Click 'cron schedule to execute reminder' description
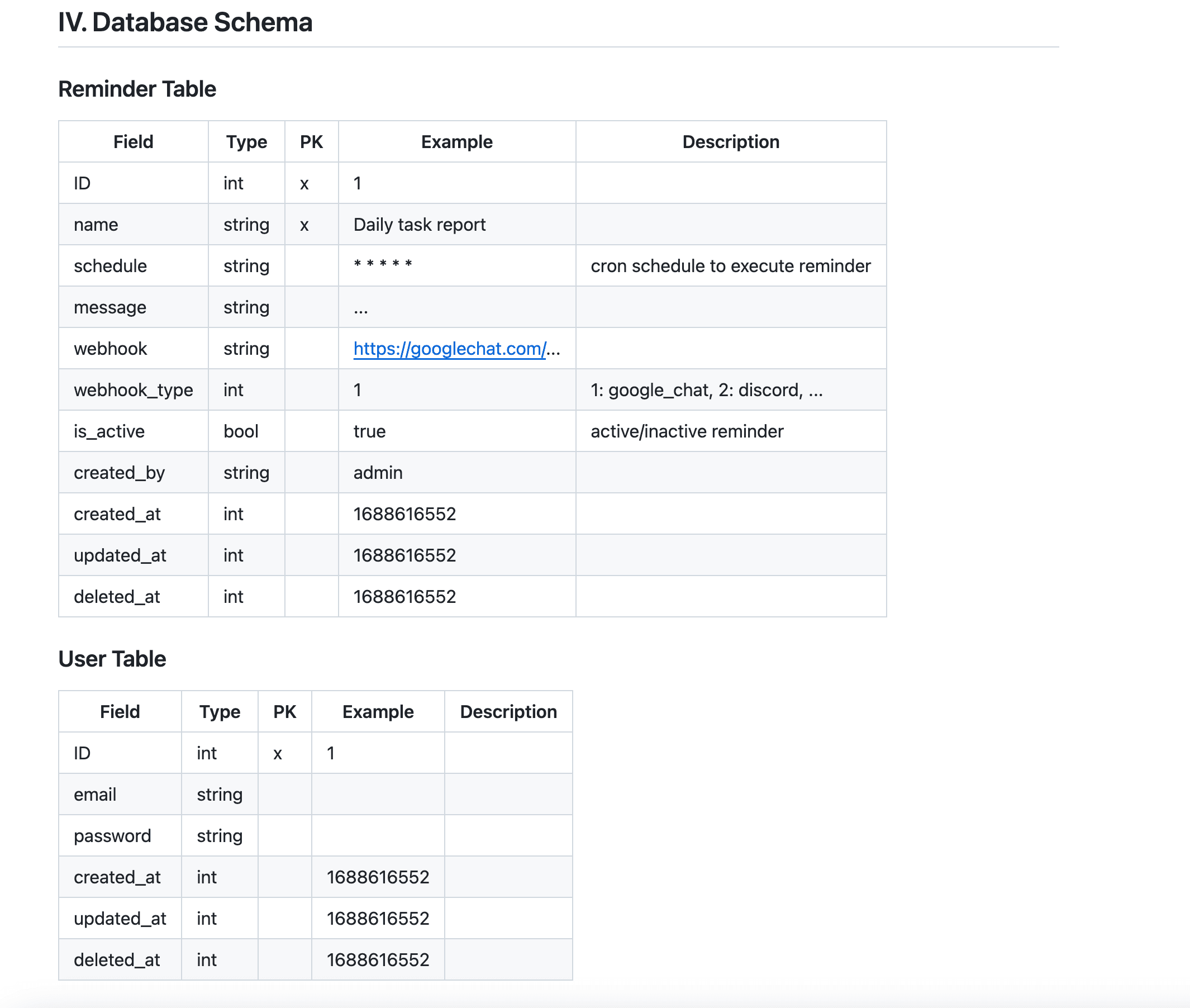 click(731, 266)
